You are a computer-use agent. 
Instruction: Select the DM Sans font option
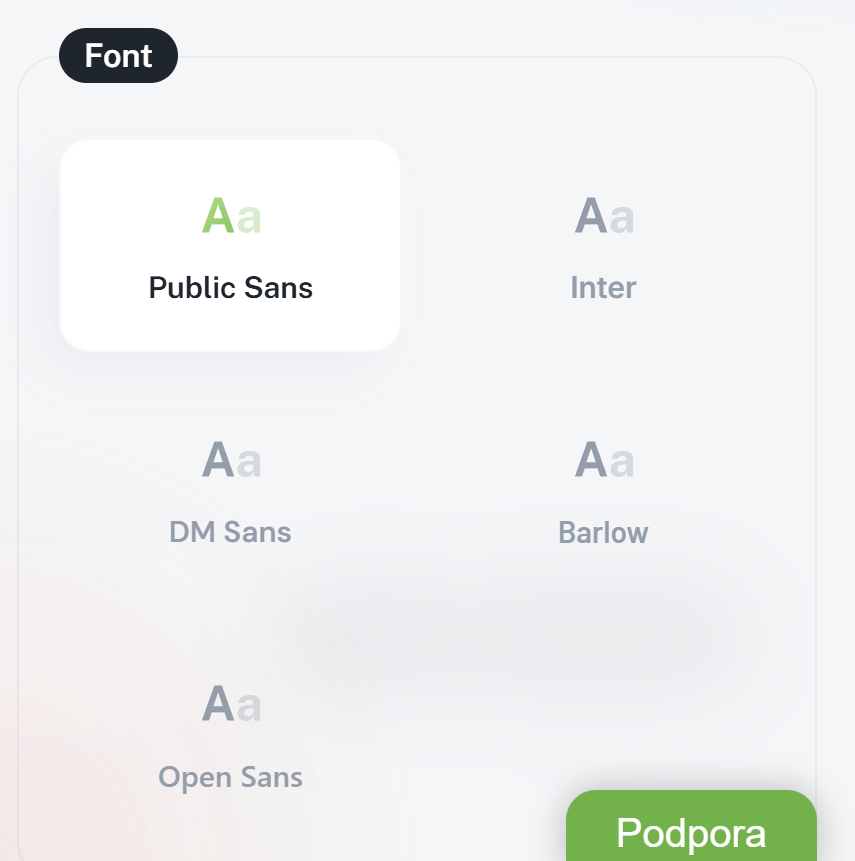point(231,490)
